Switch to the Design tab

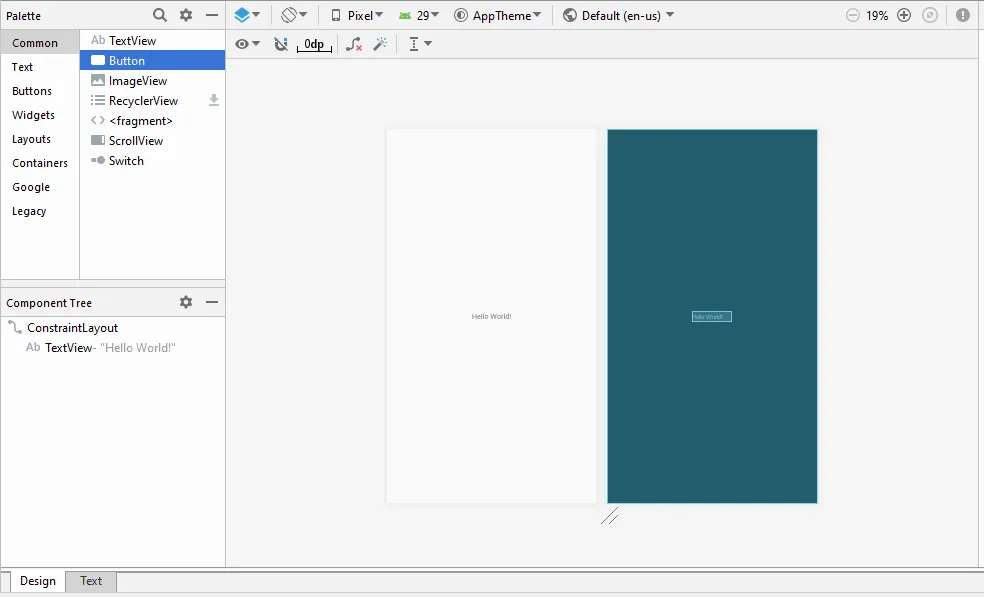[x=38, y=581]
